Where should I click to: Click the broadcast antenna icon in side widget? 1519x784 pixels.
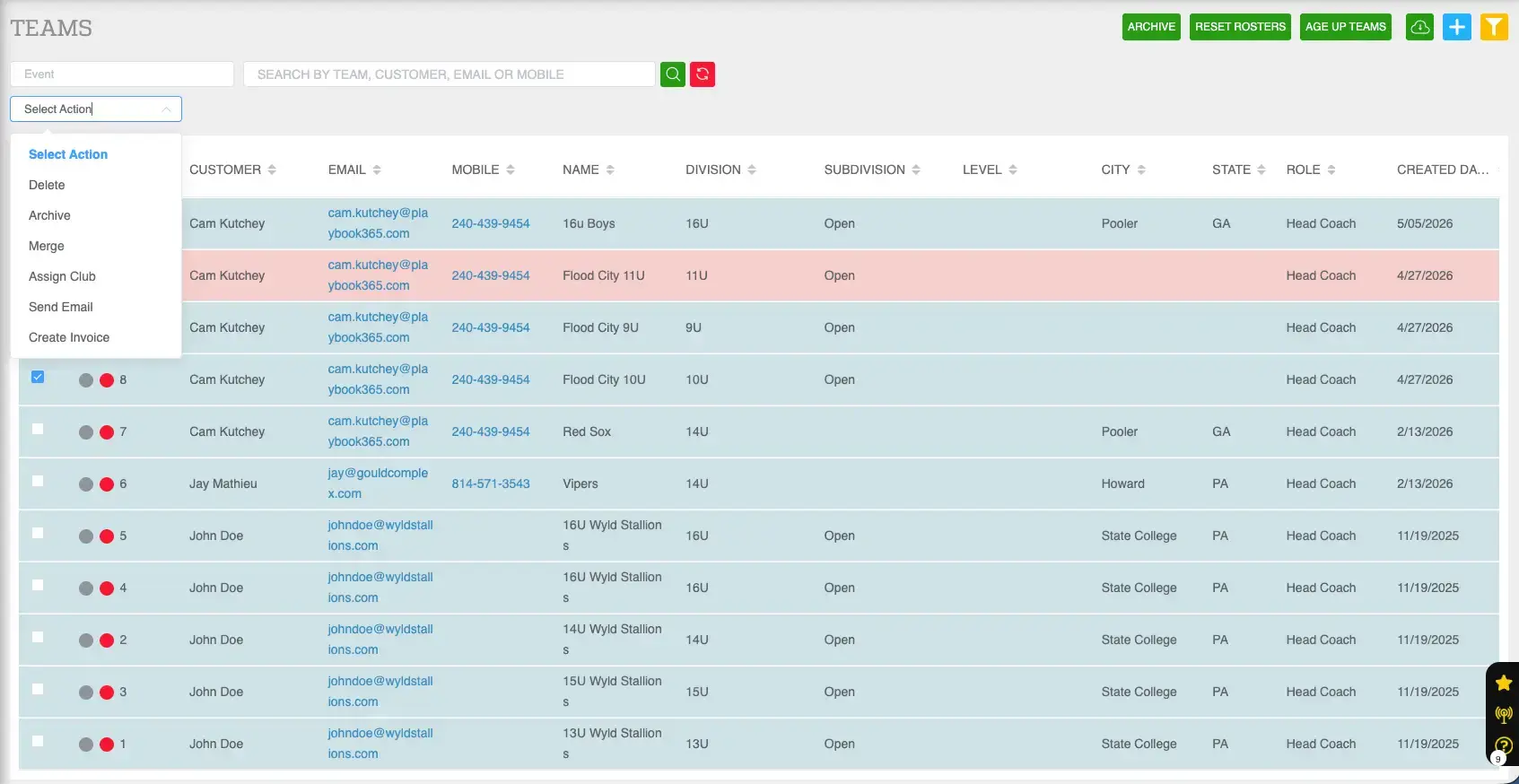click(1504, 714)
